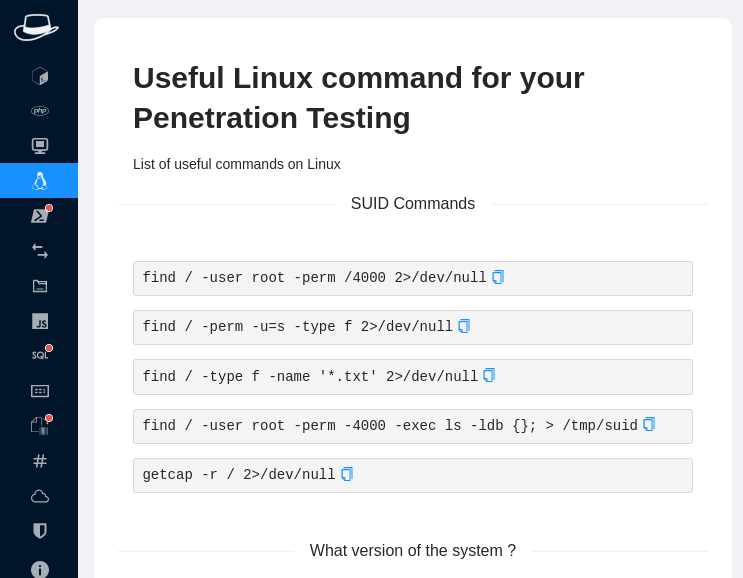Click the hat logo in sidebar
Image resolution: width=743 pixels, height=578 pixels.
(36, 27)
